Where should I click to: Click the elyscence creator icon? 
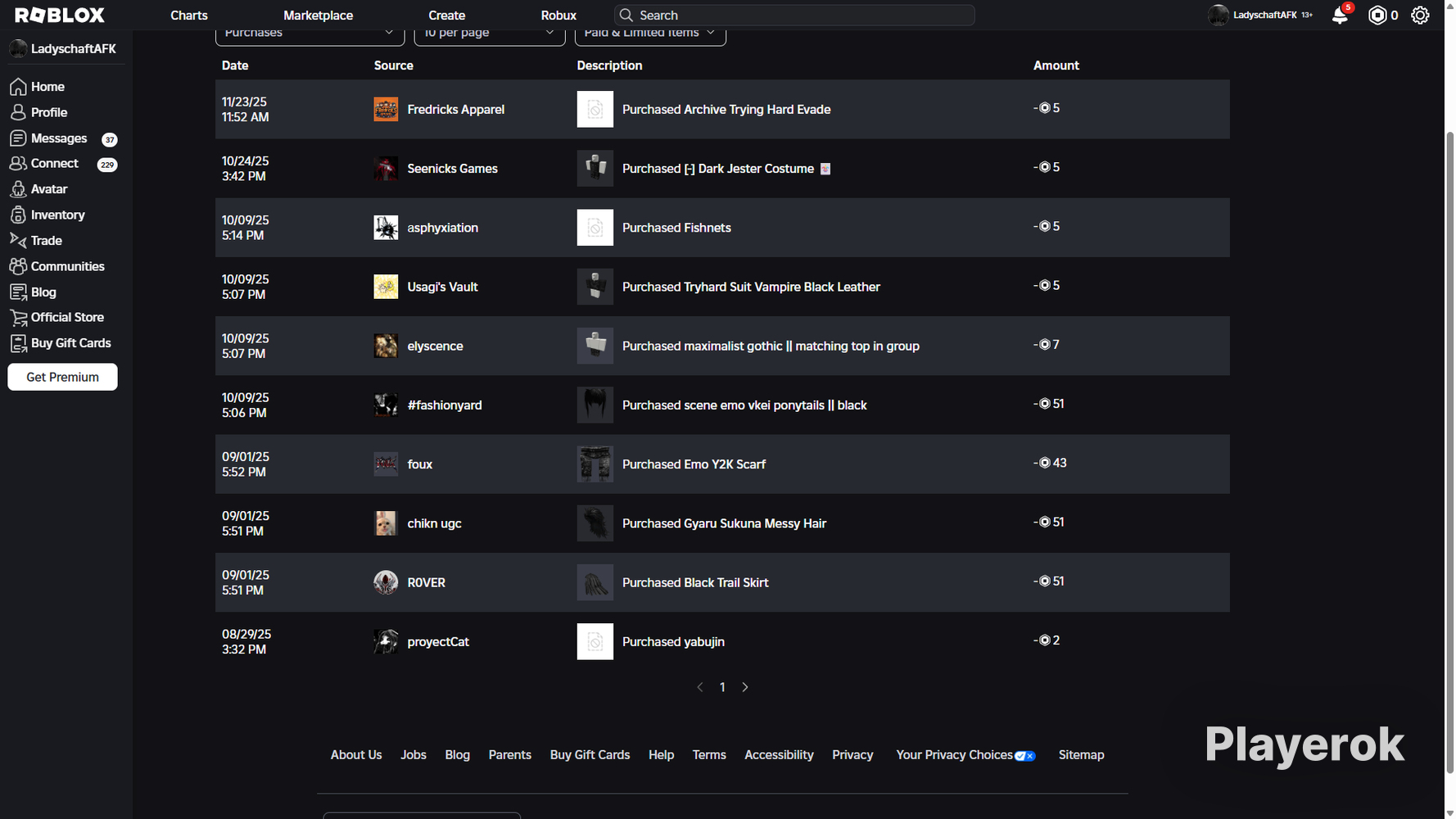(x=386, y=346)
